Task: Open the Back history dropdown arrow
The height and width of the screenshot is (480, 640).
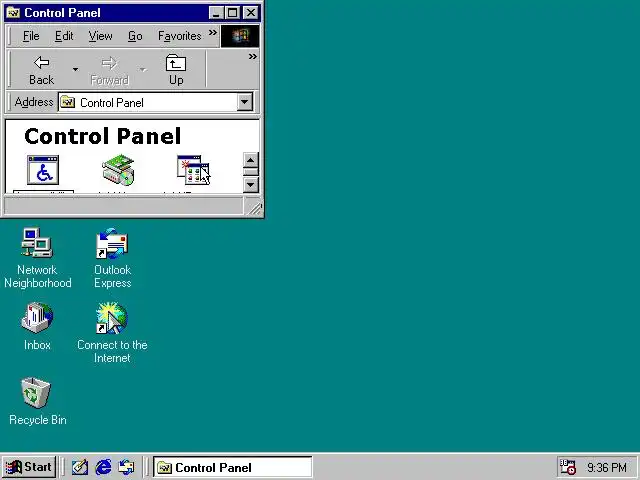Action: click(x=75, y=70)
